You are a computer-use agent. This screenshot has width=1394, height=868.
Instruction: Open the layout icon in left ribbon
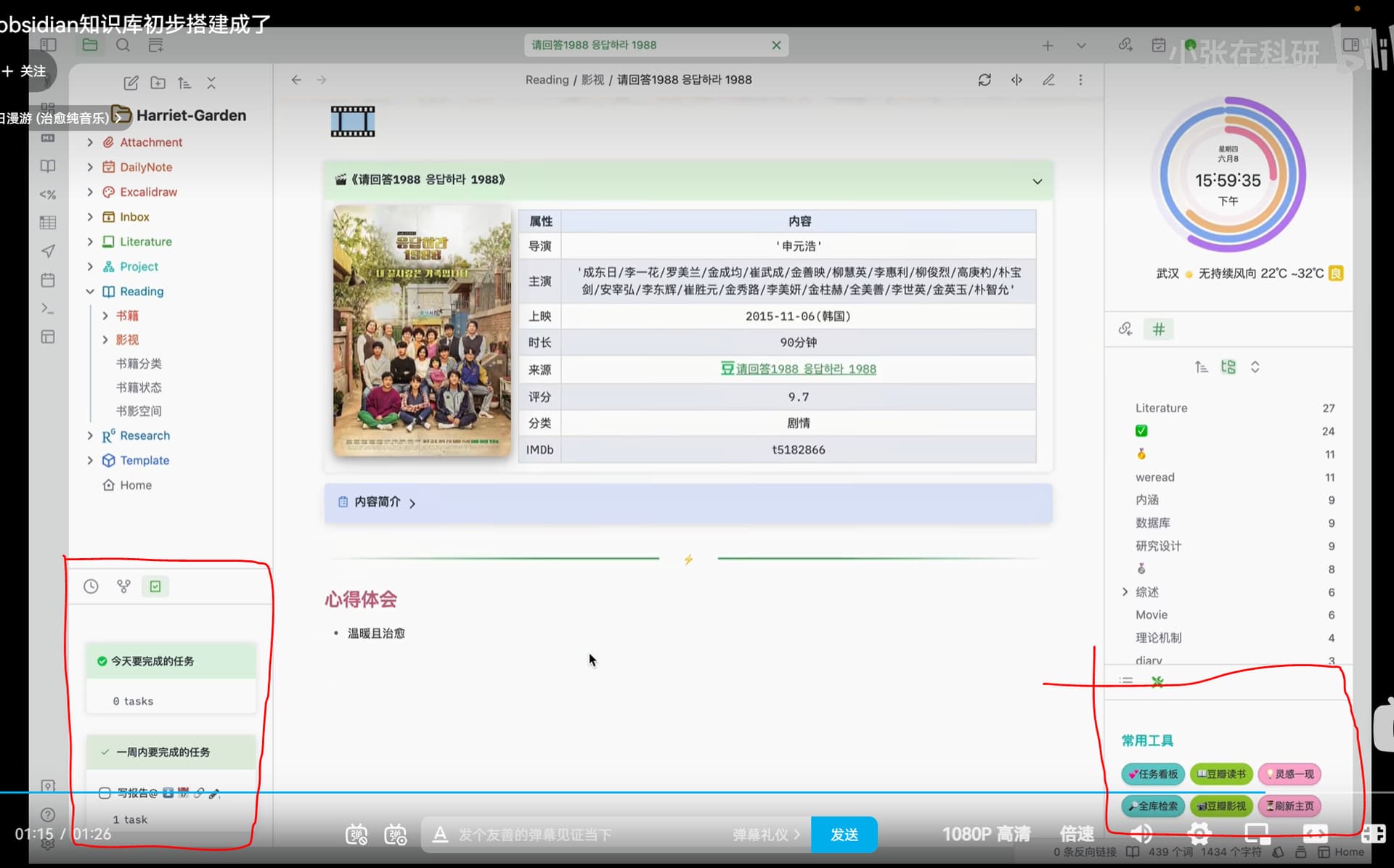pyautogui.click(x=48, y=337)
